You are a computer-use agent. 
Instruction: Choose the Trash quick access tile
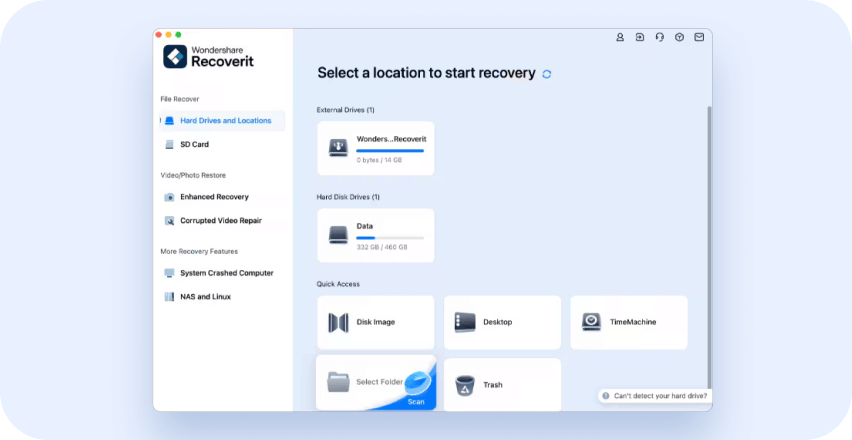click(503, 385)
